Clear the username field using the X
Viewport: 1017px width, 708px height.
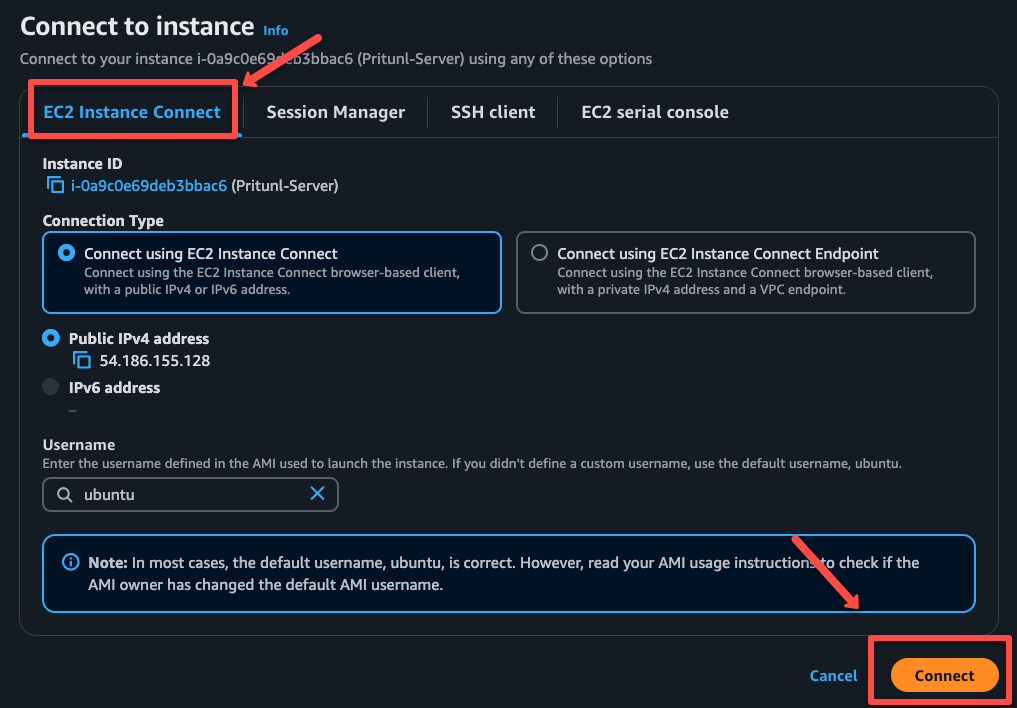tap(318, 494)
